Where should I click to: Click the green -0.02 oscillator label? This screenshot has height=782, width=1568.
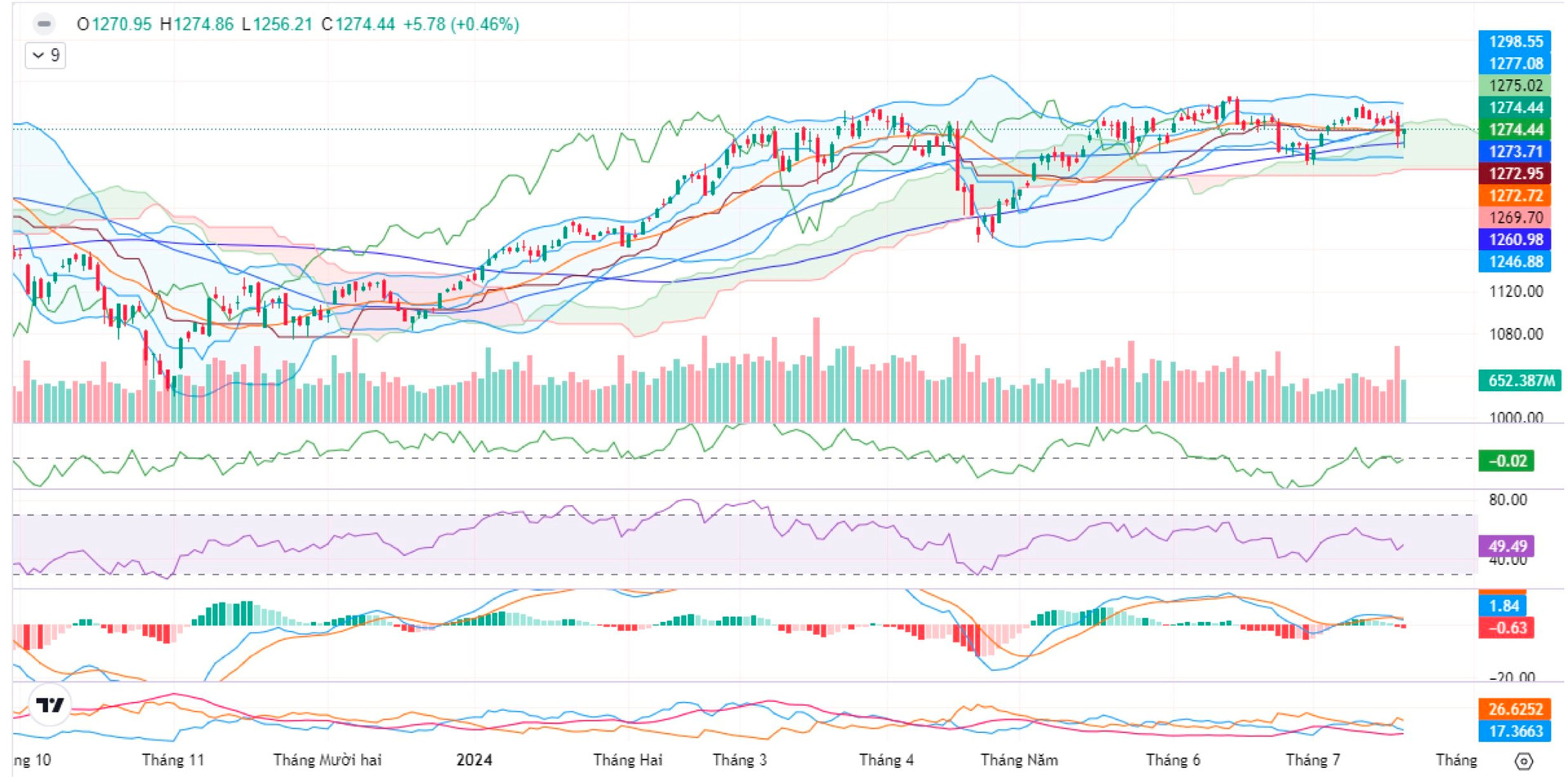(x=1507, y=461)
